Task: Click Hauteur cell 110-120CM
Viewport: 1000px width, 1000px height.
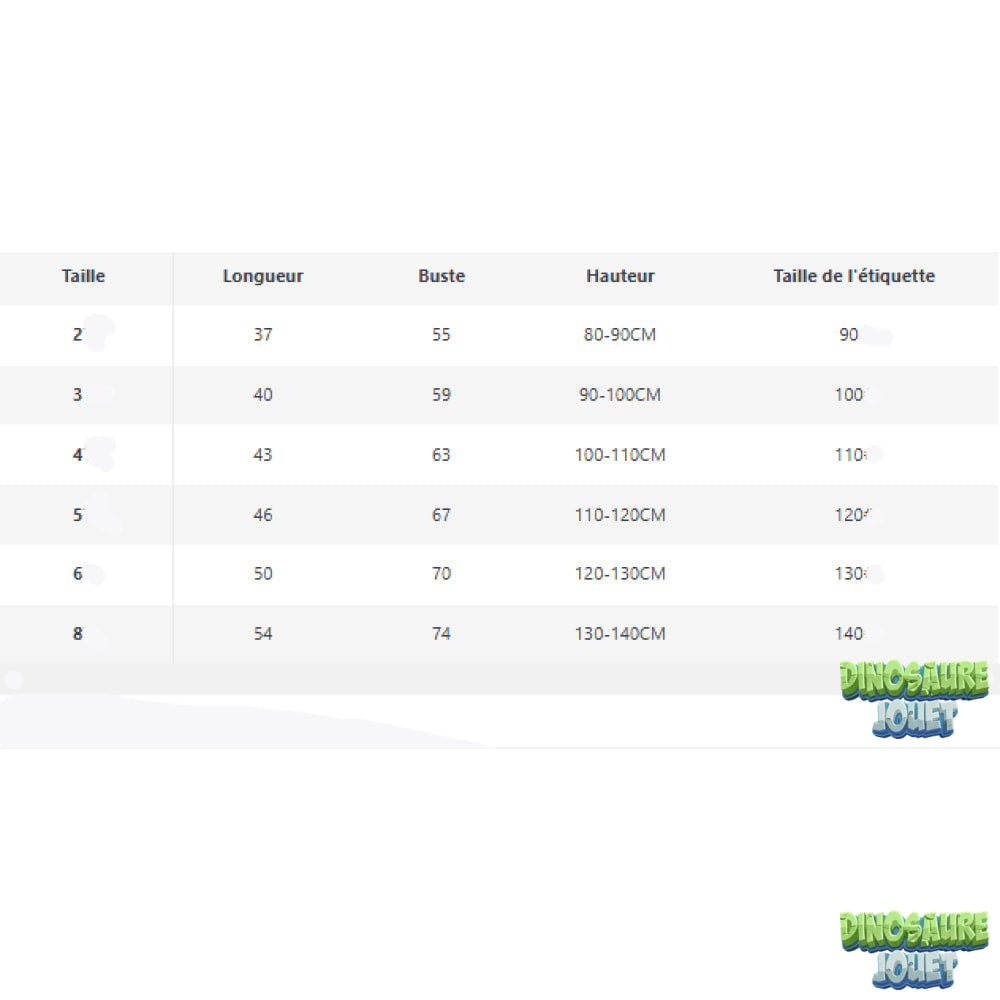Action: tap(620, 515)
